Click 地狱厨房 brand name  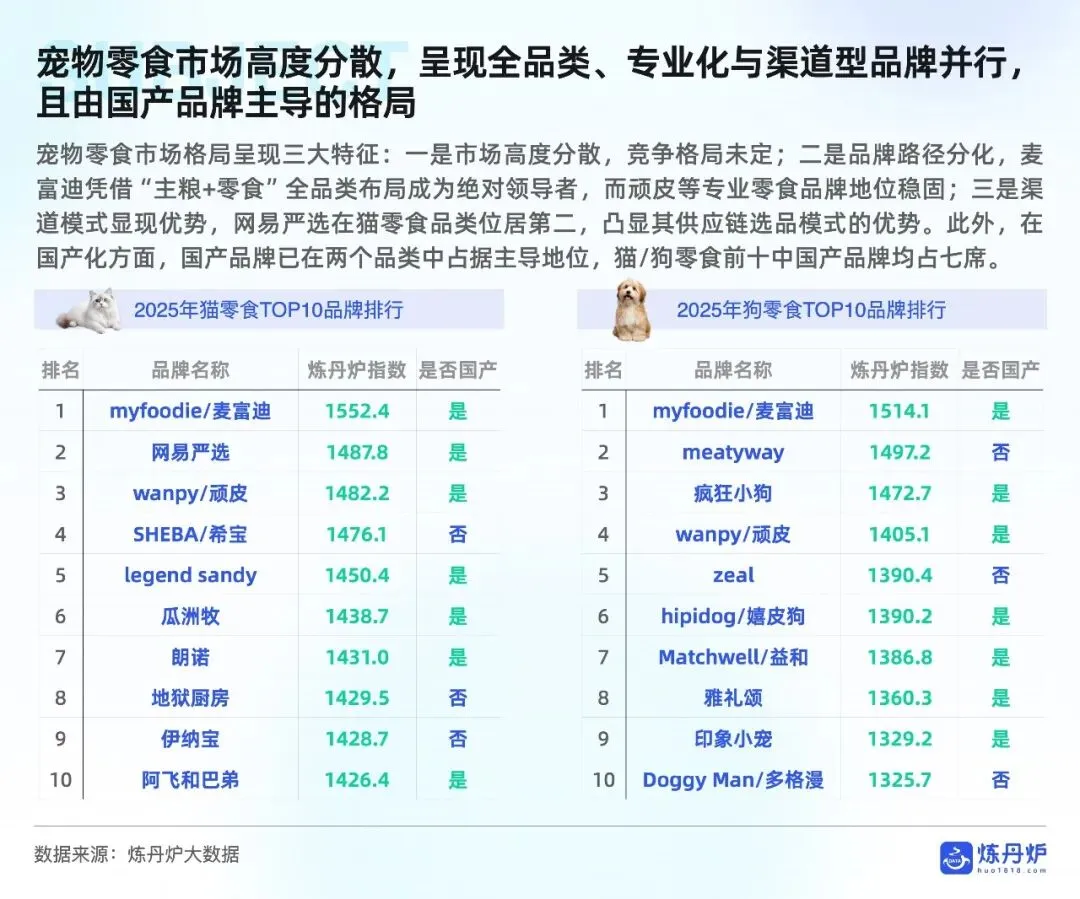click(190, 699)
